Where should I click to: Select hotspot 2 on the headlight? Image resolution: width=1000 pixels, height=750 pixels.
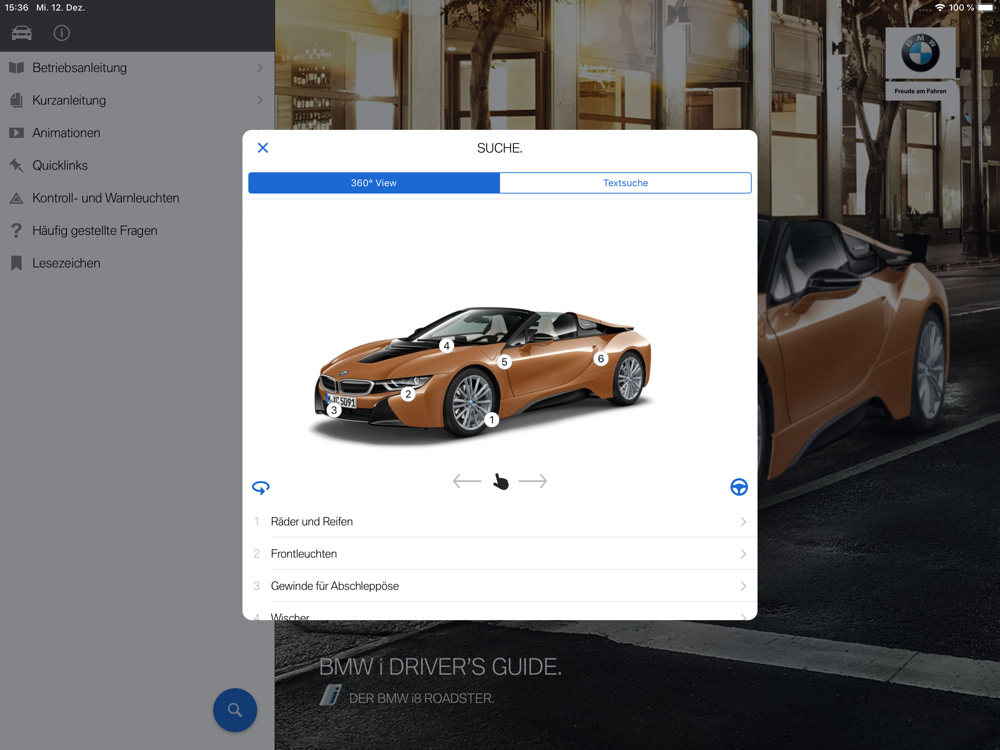click(x=408, y=394)
